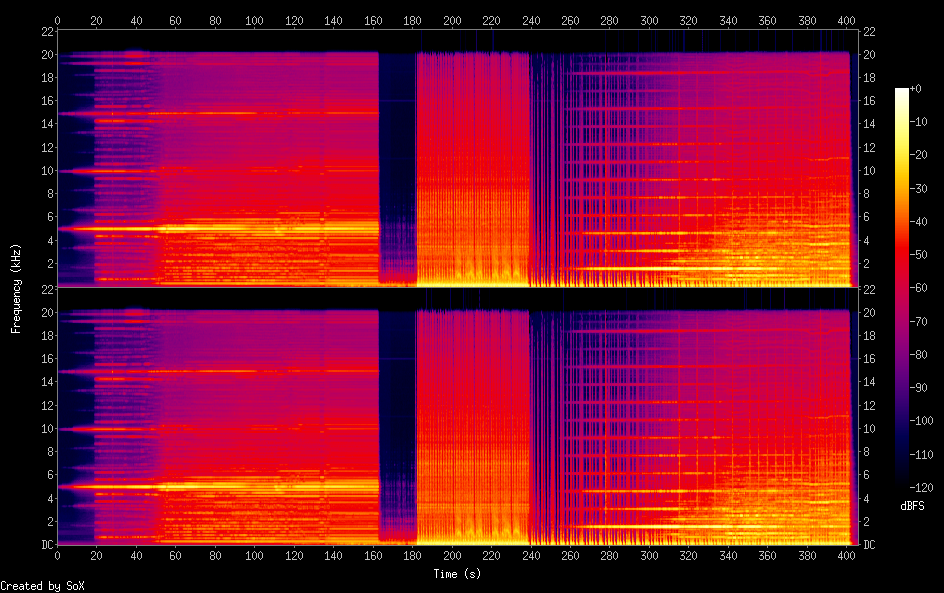Click the 300 tick on the bottom time axis
This screenshot has height=593, width=944.
tap(650, 555)
